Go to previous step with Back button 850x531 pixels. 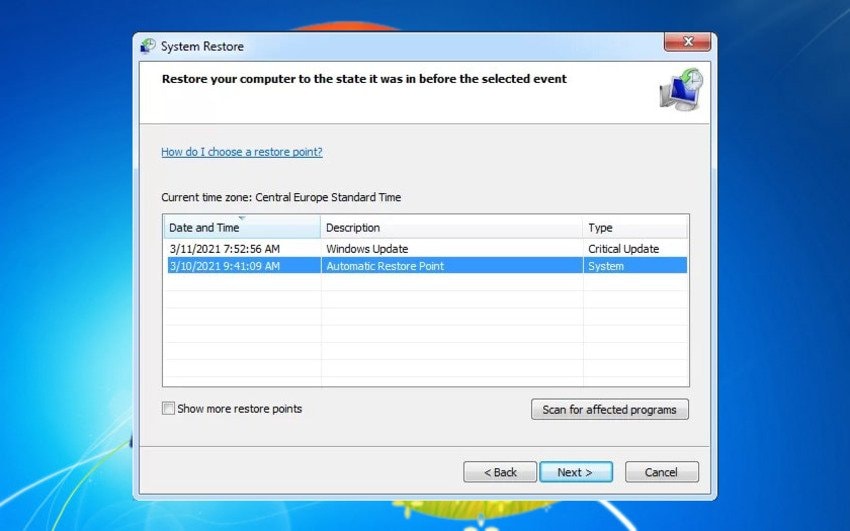(x=500, y=472)
